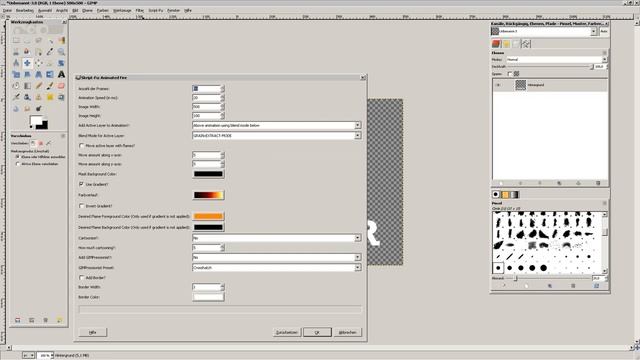The height and width of the screenshot is (360, 640).
Task: Uncheck the 'Use Gradient?' checkbox
Action: 81,184
